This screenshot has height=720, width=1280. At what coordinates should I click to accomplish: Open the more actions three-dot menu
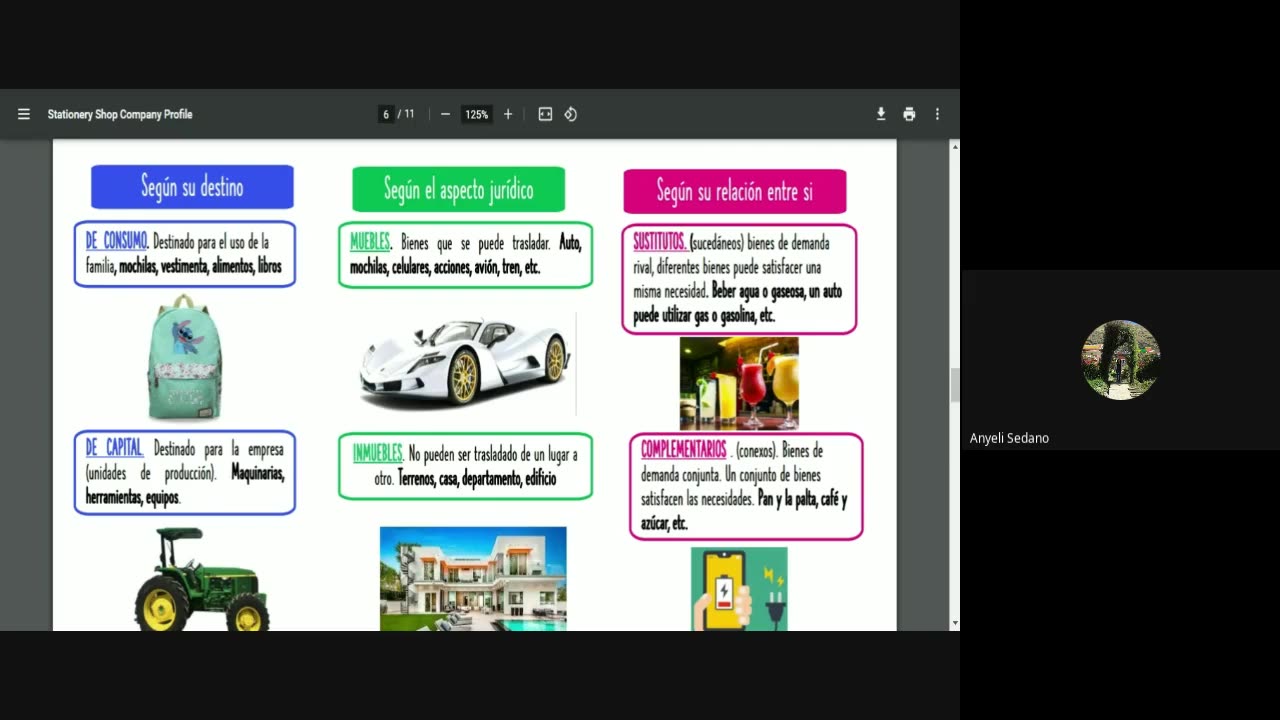[937, 114]
